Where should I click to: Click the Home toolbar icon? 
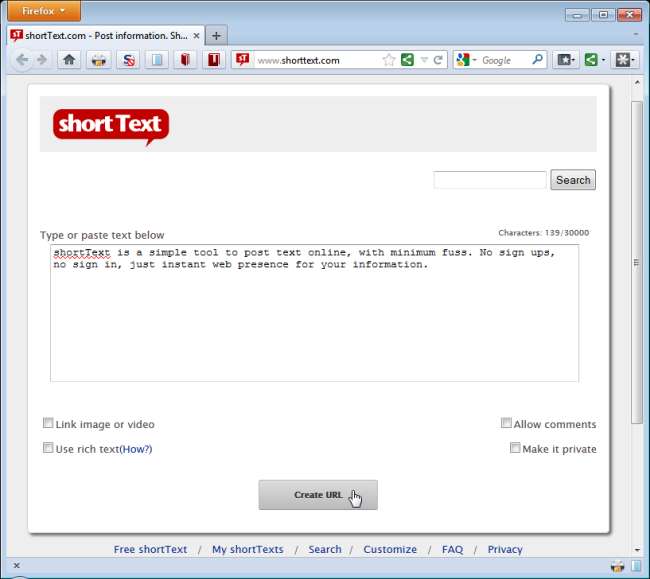click(69, 60)
